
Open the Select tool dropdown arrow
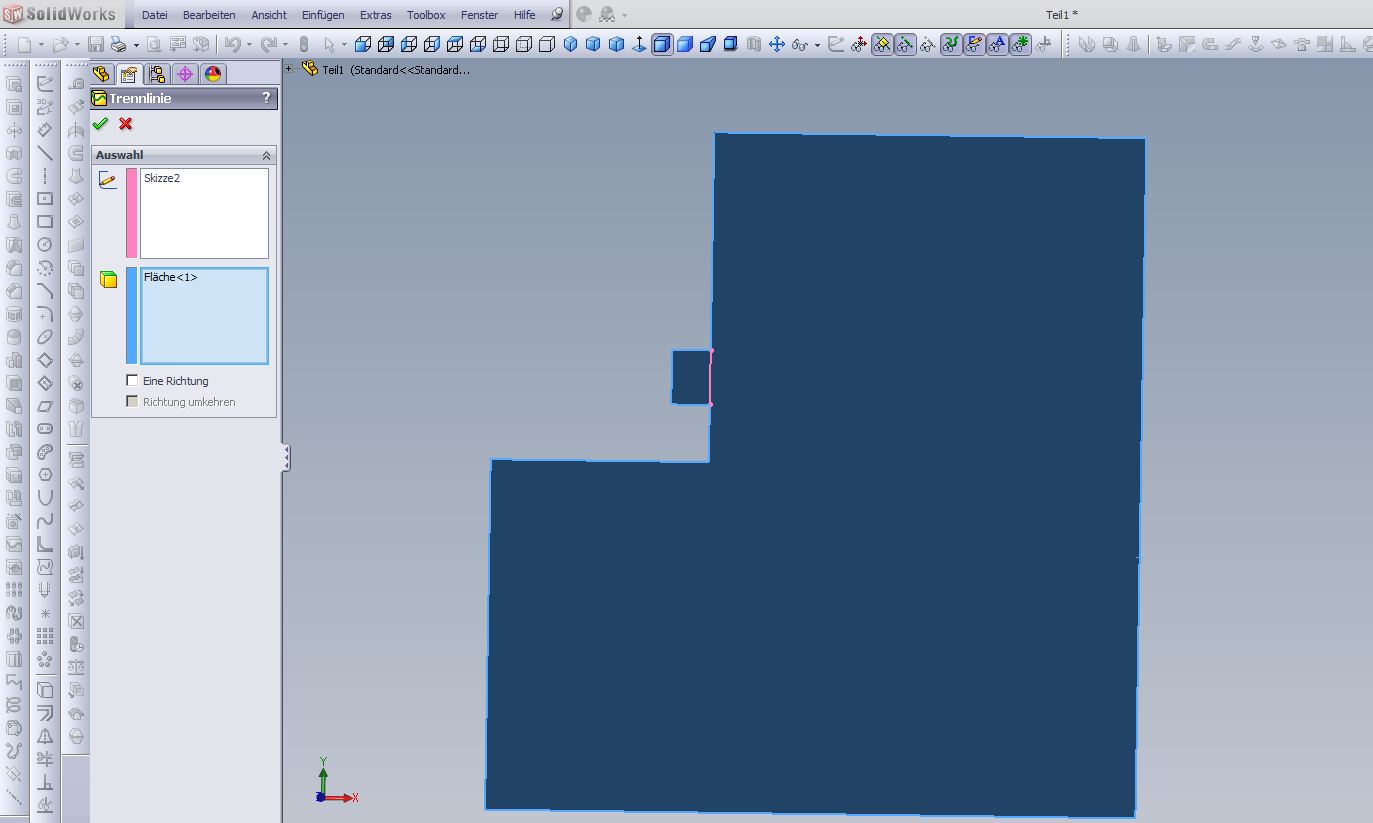[x=344, y=45]
